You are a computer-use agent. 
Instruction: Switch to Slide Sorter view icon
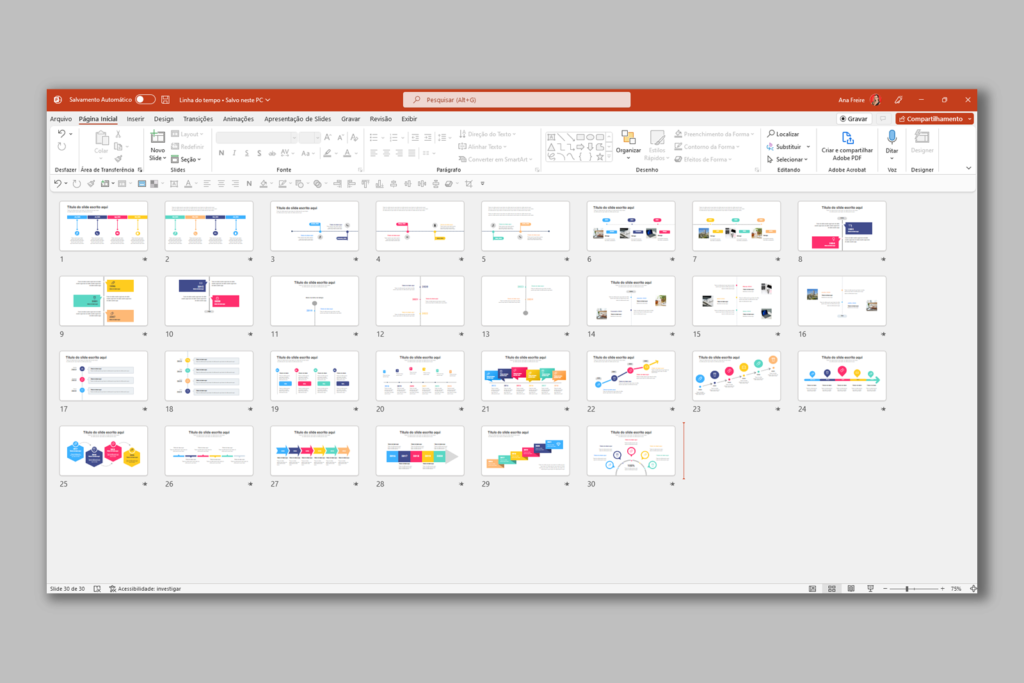[x=832, y=589]
